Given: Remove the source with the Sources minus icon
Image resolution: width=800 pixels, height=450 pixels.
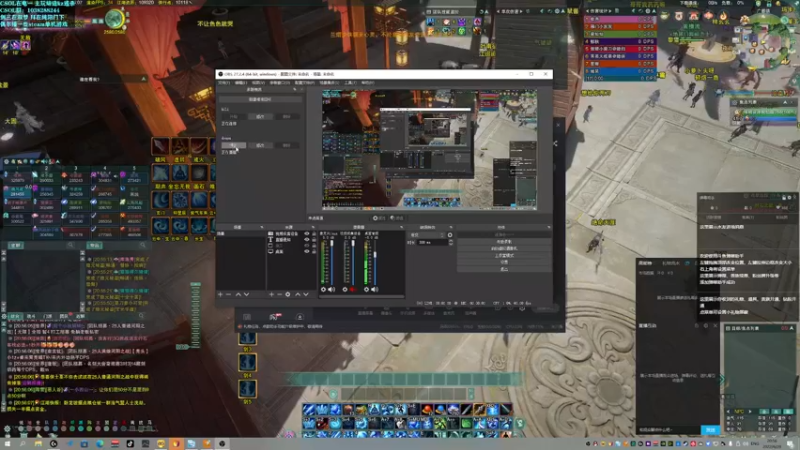Looking at the screenshot, I should [280, 294].
